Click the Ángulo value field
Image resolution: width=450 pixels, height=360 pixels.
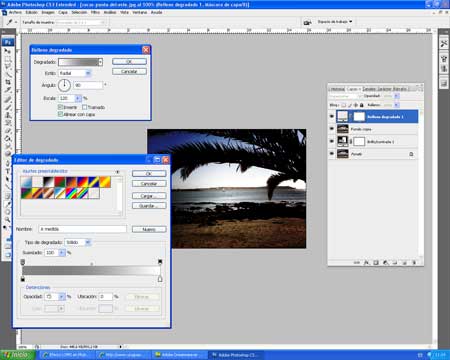click(88, 85)
